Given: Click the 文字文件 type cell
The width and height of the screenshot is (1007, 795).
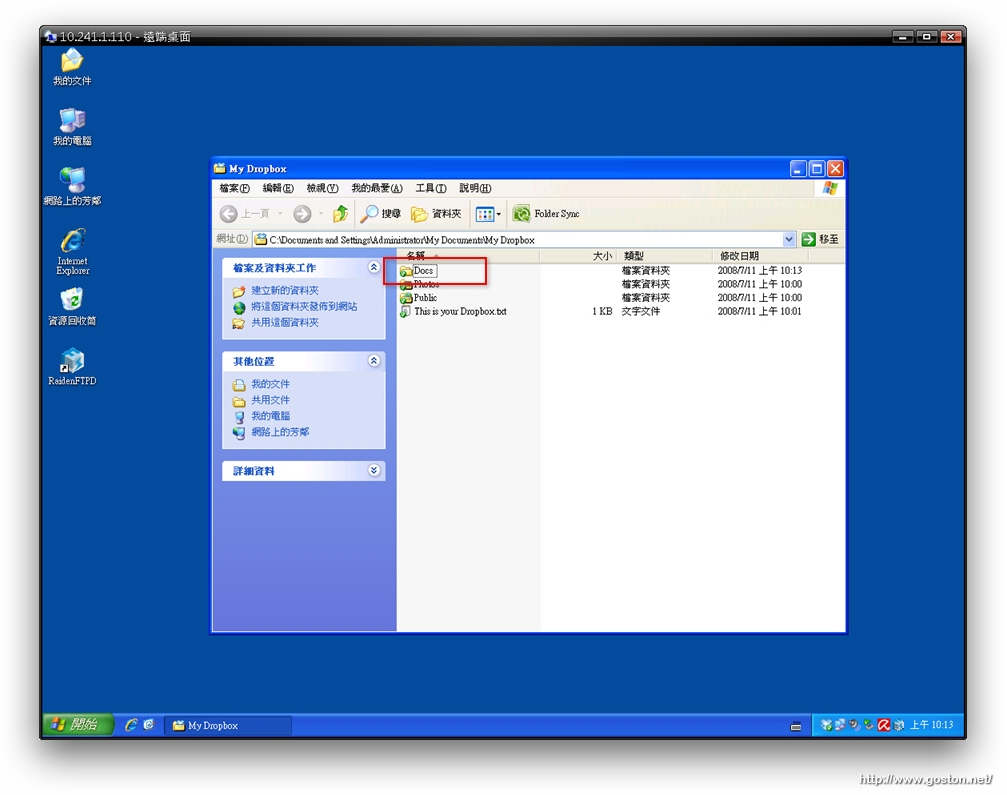Looking at the screenshot, I should coord(640,311).
